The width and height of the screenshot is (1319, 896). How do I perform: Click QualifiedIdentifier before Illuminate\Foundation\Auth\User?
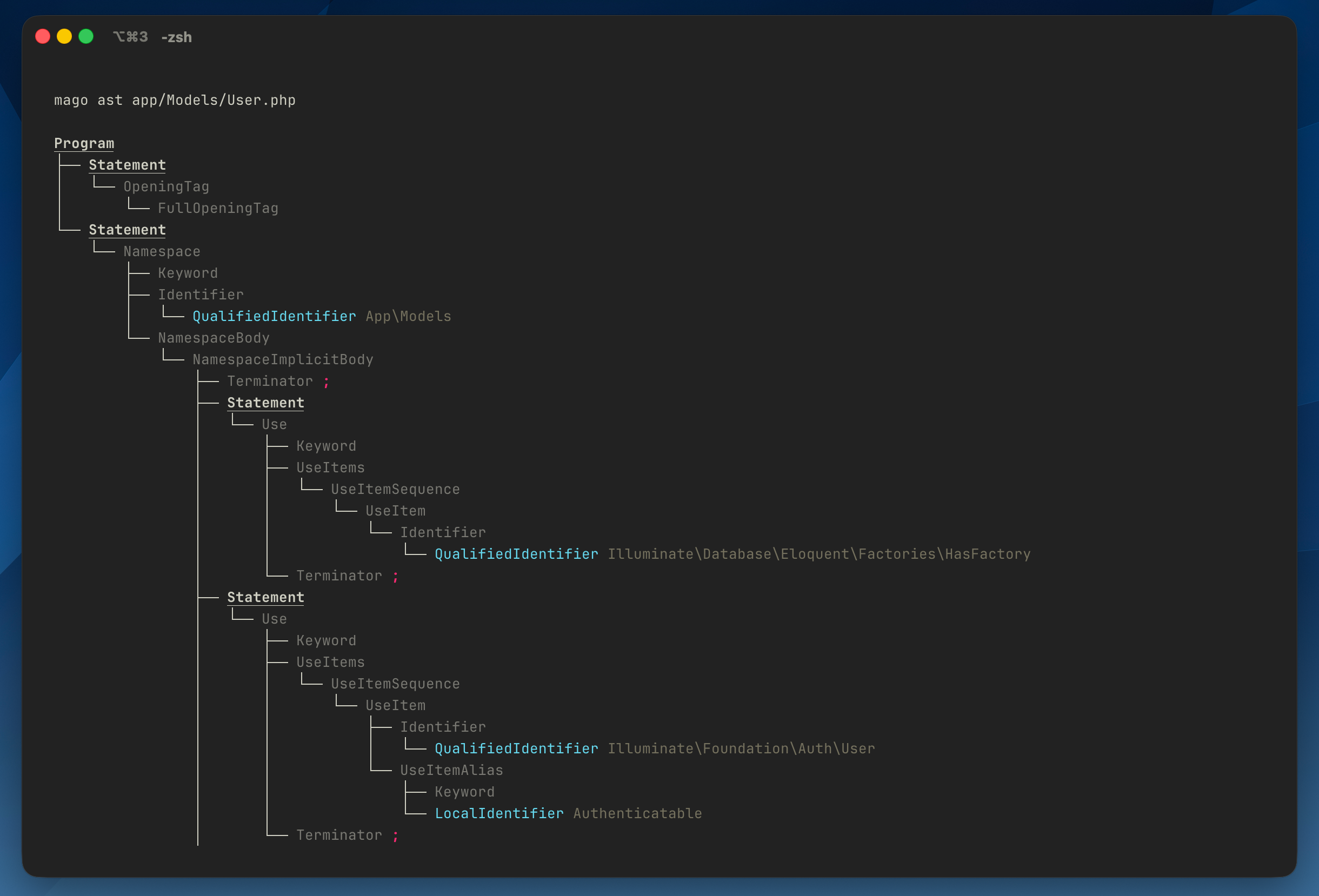pos(516,748)
